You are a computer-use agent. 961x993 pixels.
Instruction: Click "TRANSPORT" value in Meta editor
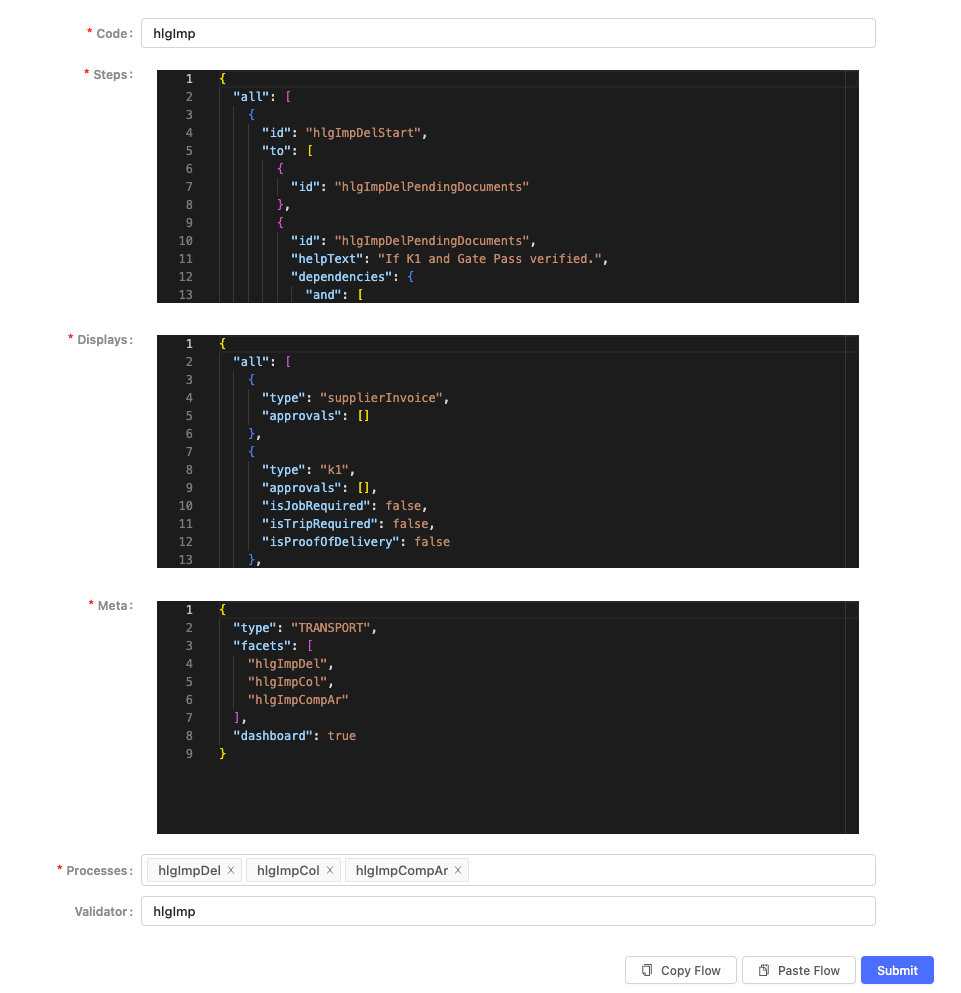(x=331, y=628)
